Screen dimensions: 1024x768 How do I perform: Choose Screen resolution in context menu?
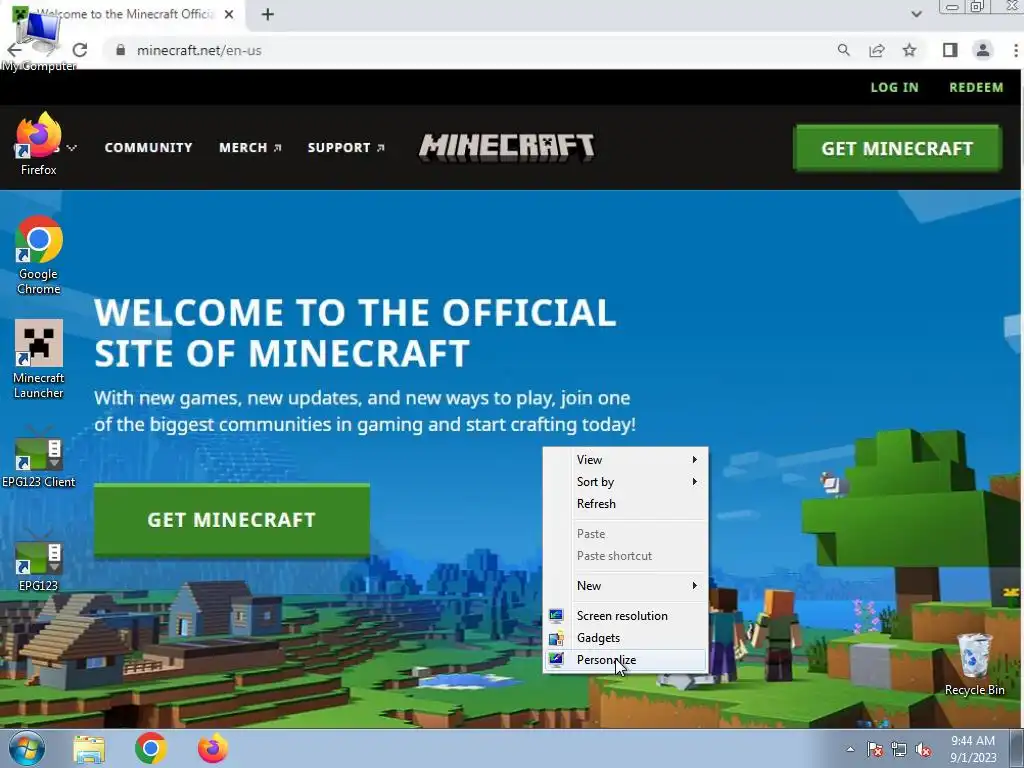click(626, 616)
